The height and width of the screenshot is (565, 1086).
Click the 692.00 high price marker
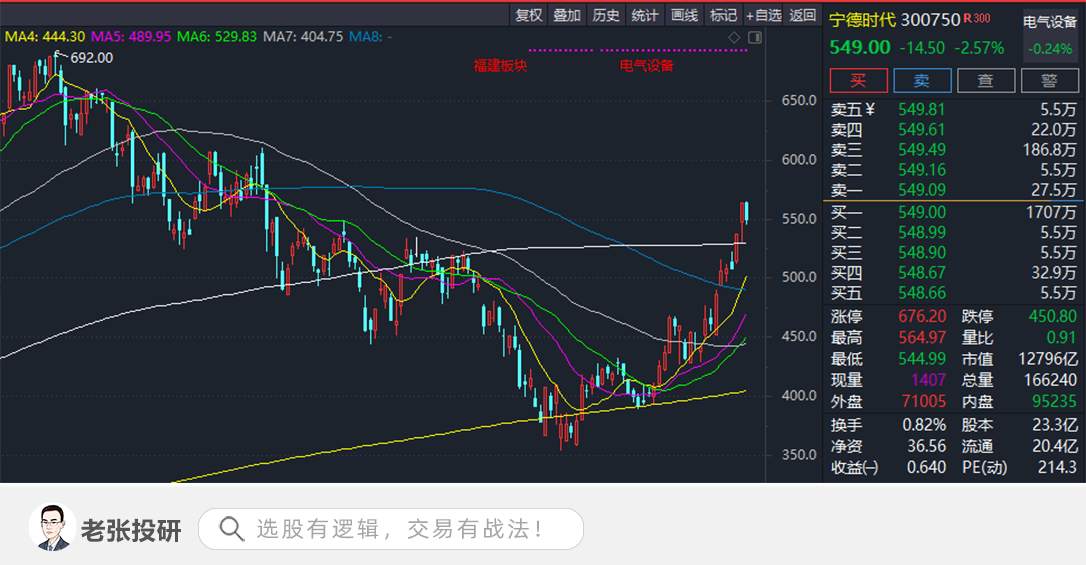(91, 58)
